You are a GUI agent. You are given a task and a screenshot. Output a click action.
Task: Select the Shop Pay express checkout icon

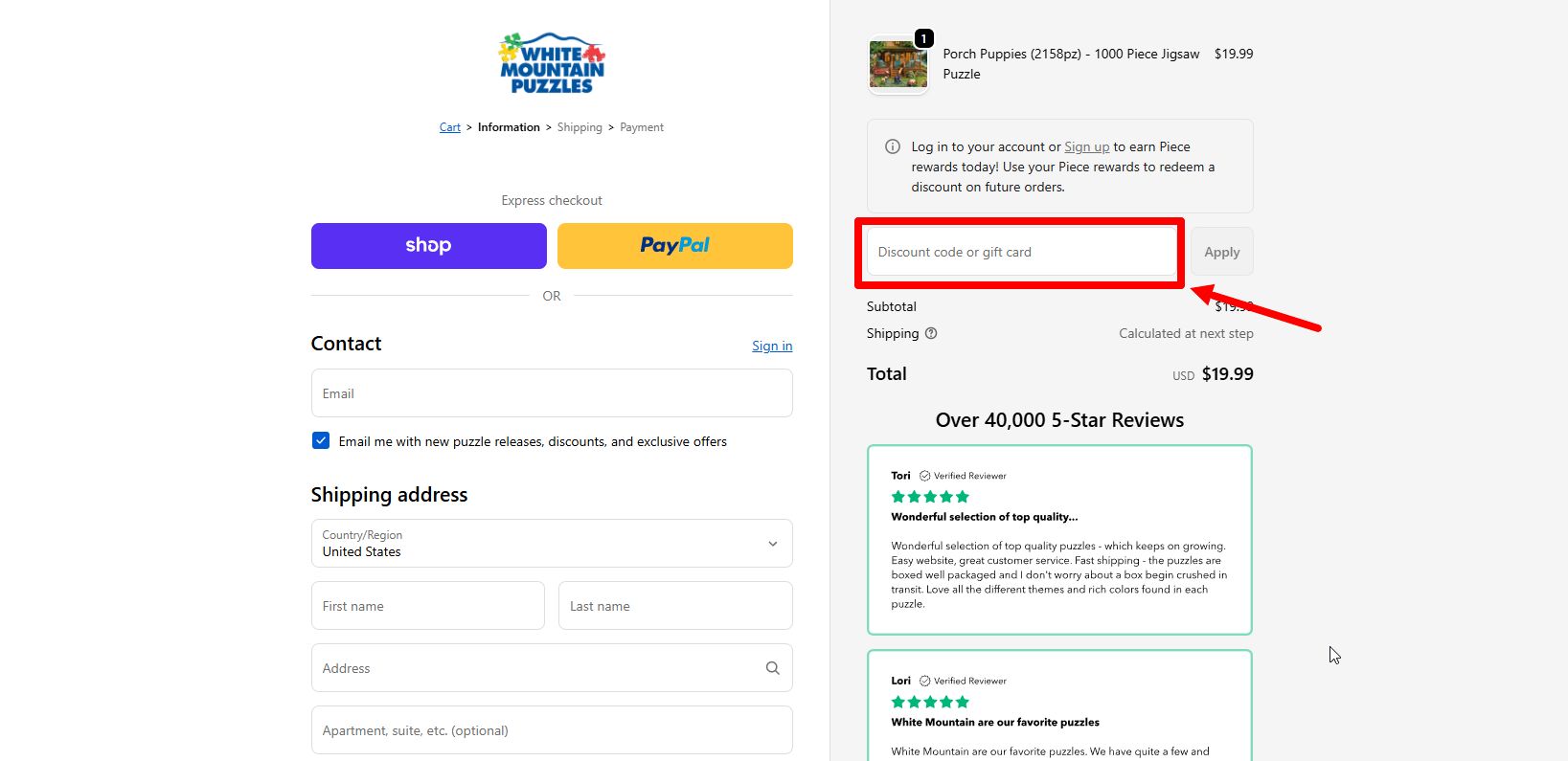coord(427,245)
